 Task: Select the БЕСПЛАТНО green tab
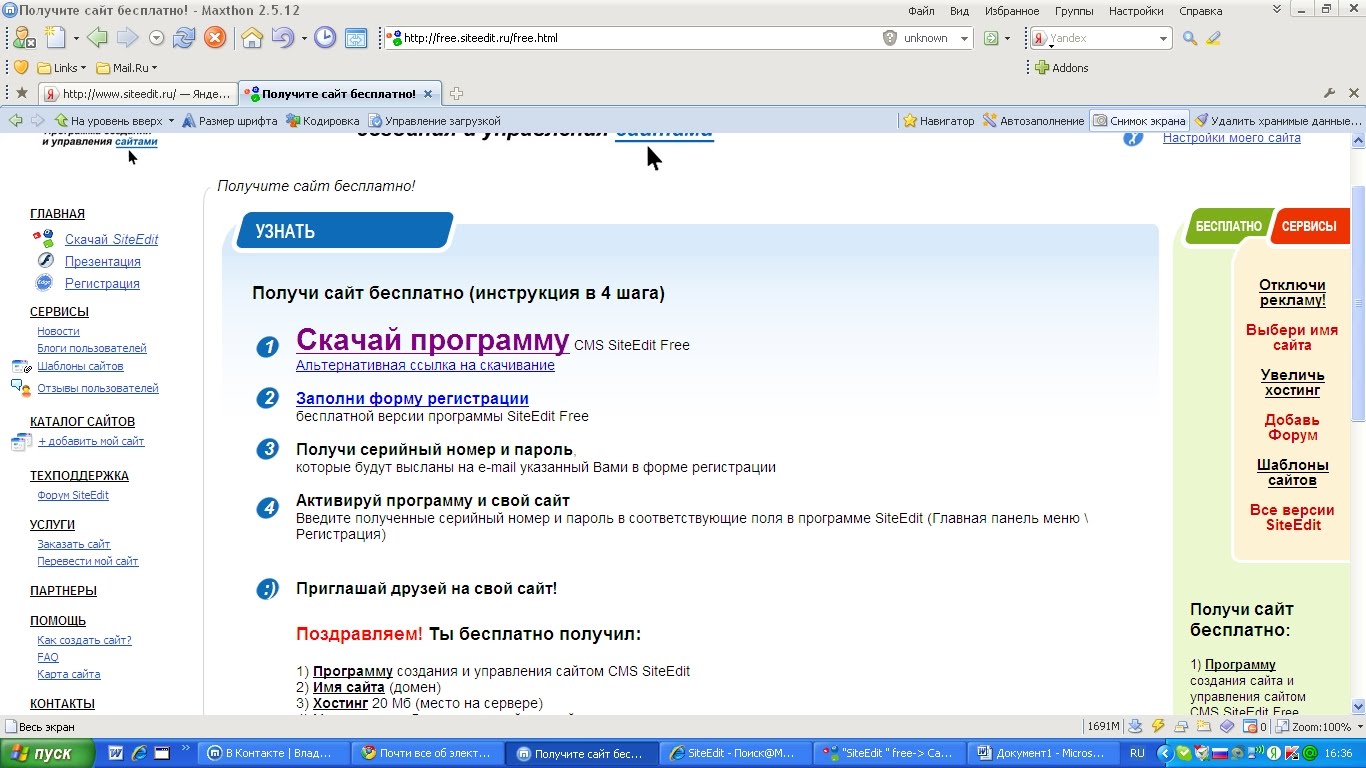[x=1228, y=226]
